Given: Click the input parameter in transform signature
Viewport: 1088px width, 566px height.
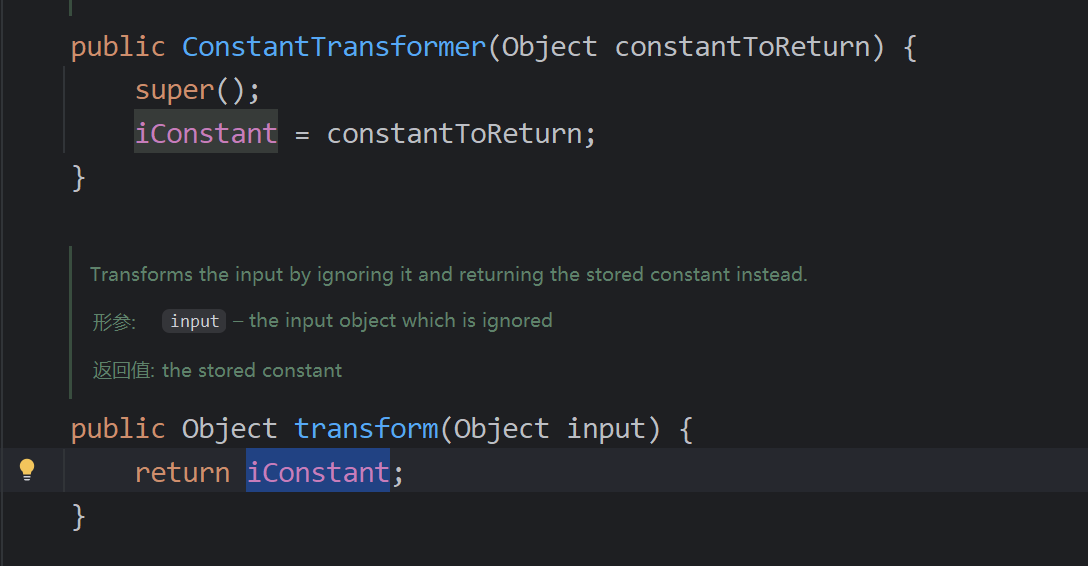Looking at the screenshot, I should pos(606,429).
